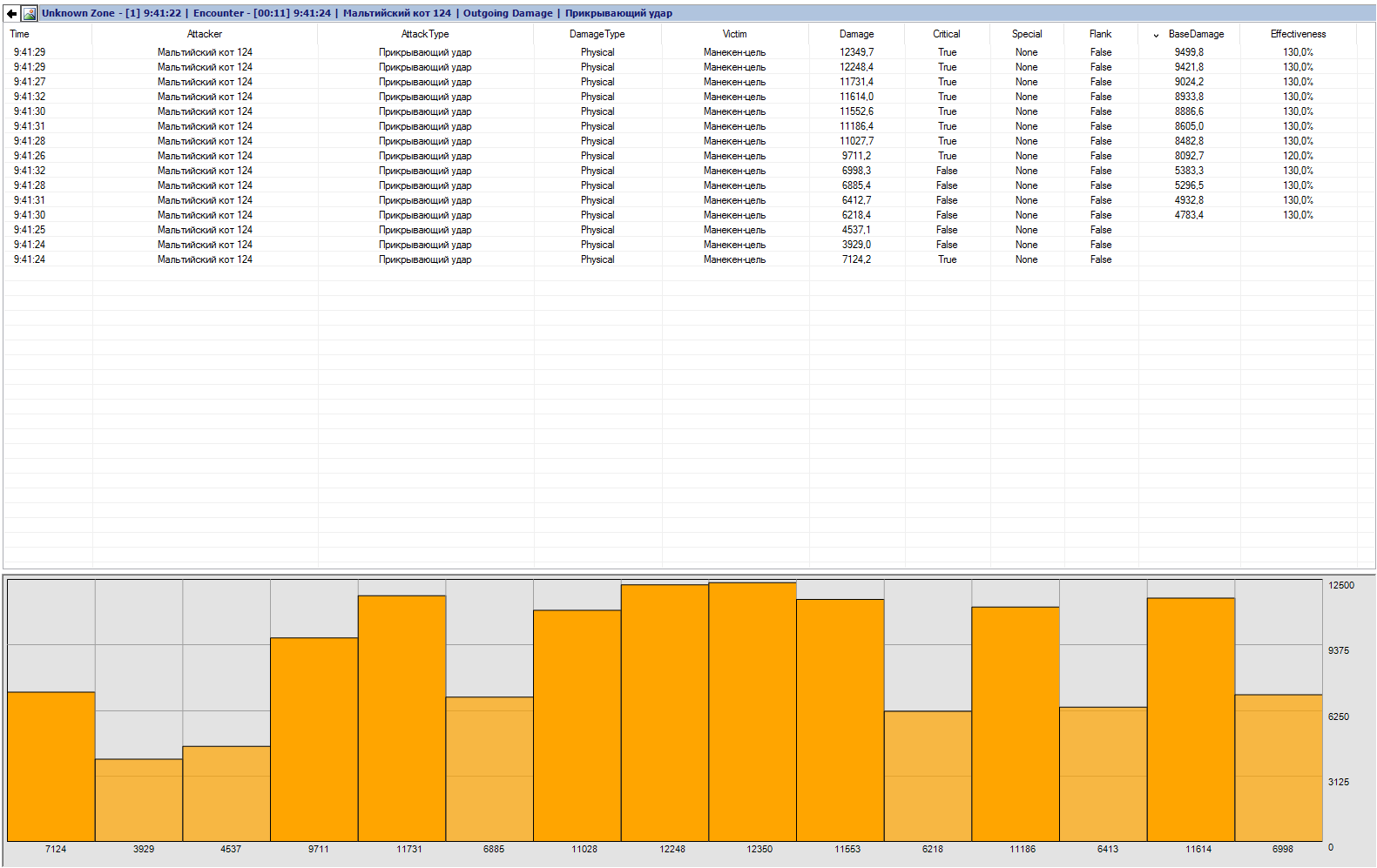Click the BaseDamage value 4783,4
The image size is (1377, 868).
[x=1189, y=215]
